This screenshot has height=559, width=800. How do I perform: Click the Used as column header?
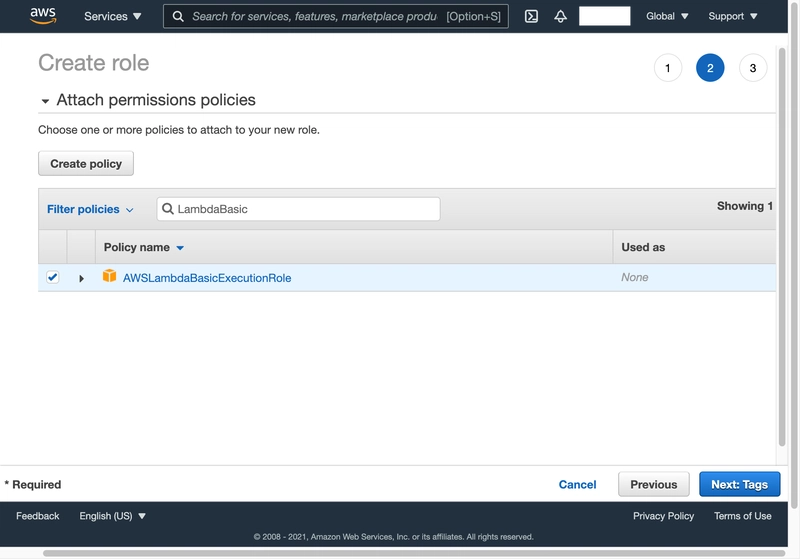tap(643, 247)
